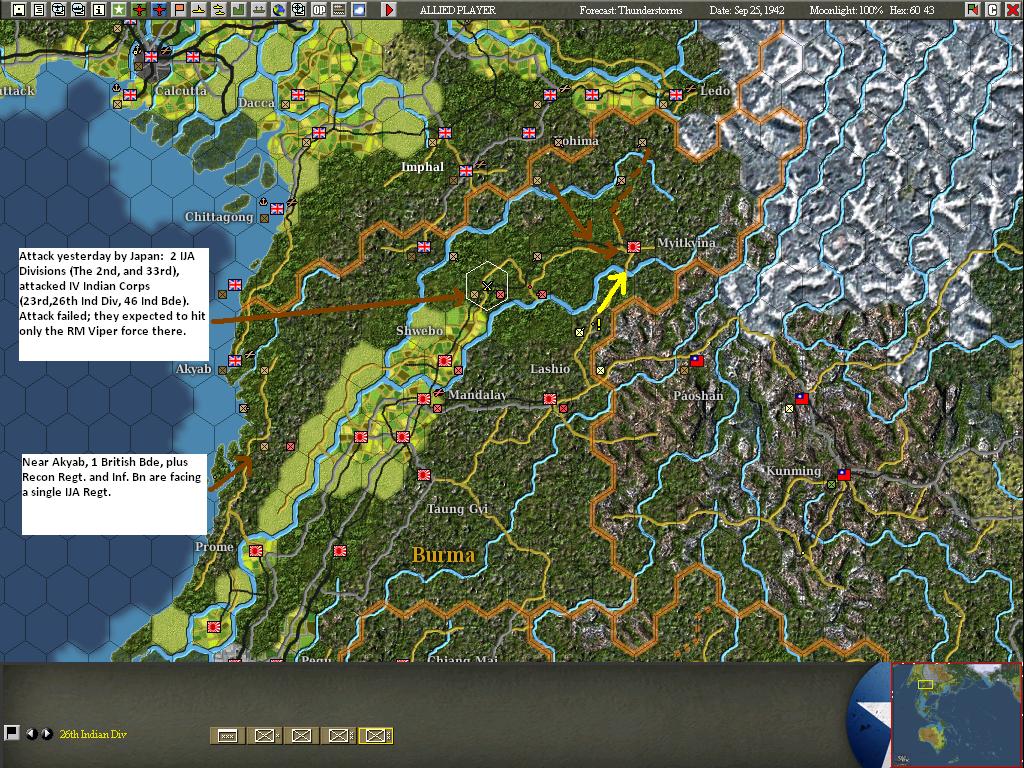Click the green industry bar-chart icon
This screenshot has width=1024, height=768.
click(238, 10)
